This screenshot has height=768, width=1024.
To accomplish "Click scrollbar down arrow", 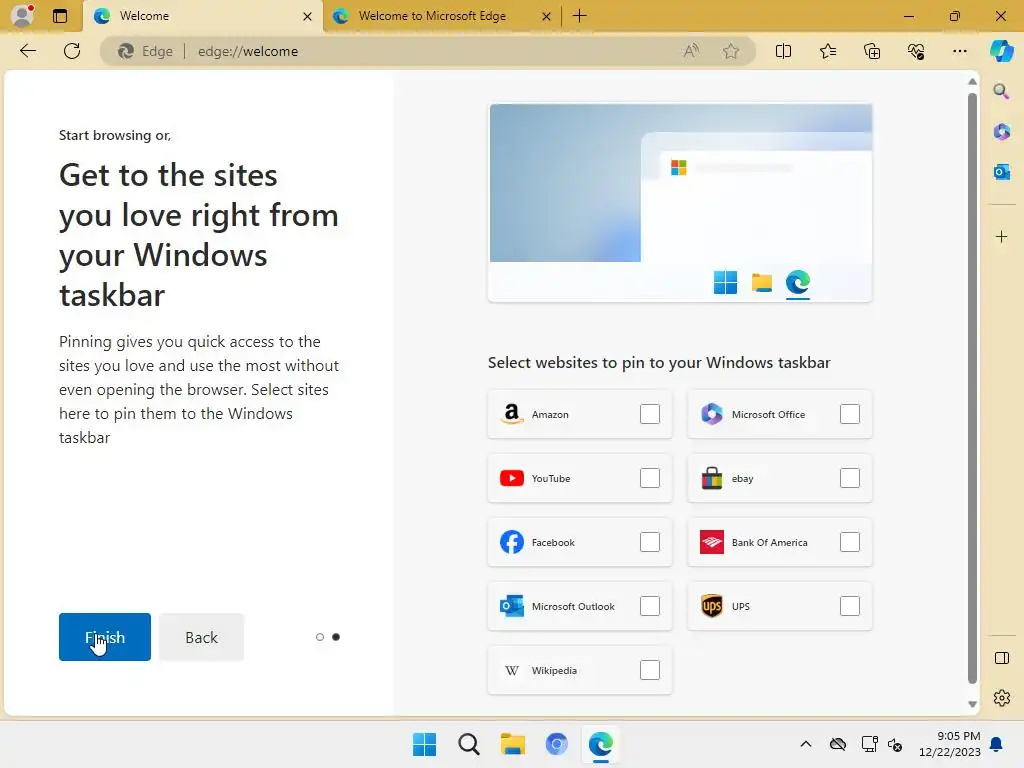I will tap(972, 704).
